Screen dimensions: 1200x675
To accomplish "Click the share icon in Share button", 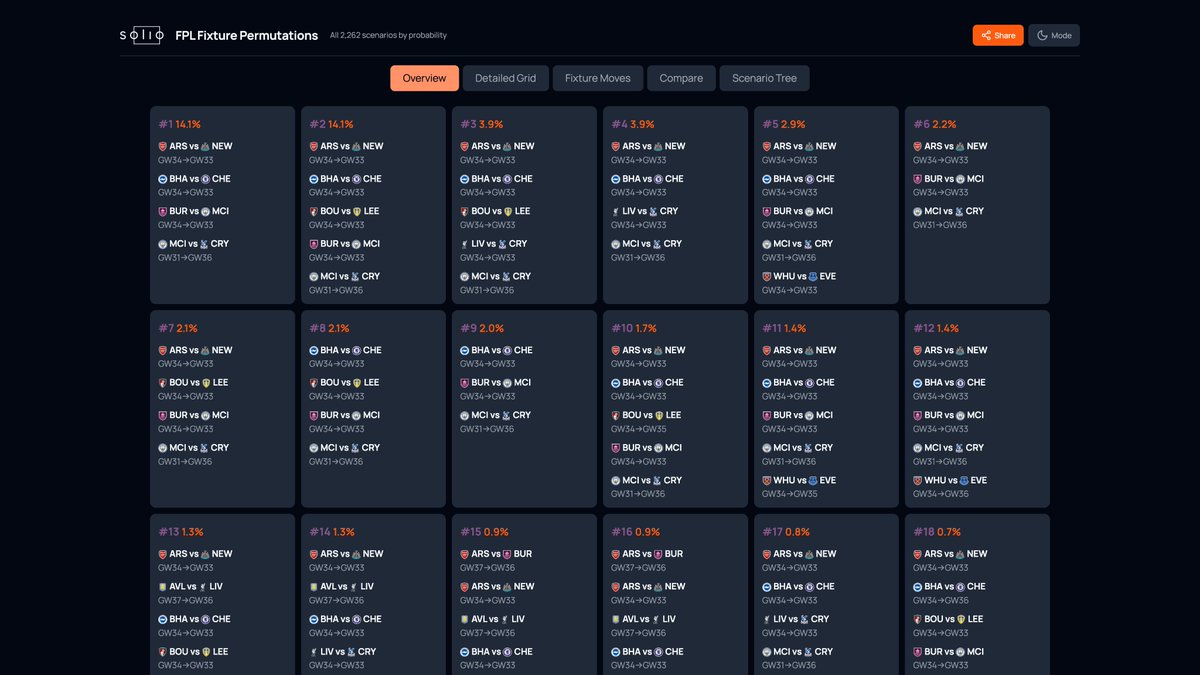I will 986,35.
